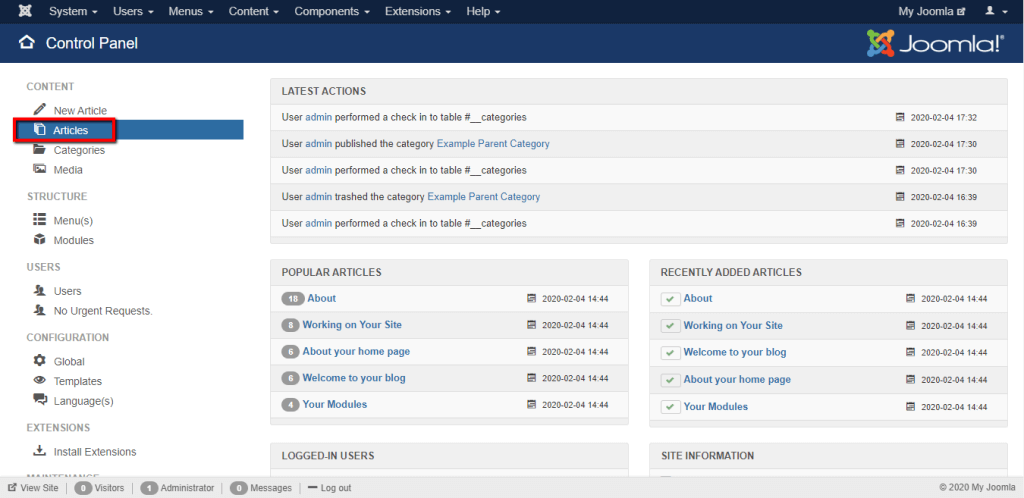Click Example Parent Category link in published action
This screenshot has width=1024, height=498.
pyautogui.click(x=493, y=144)
